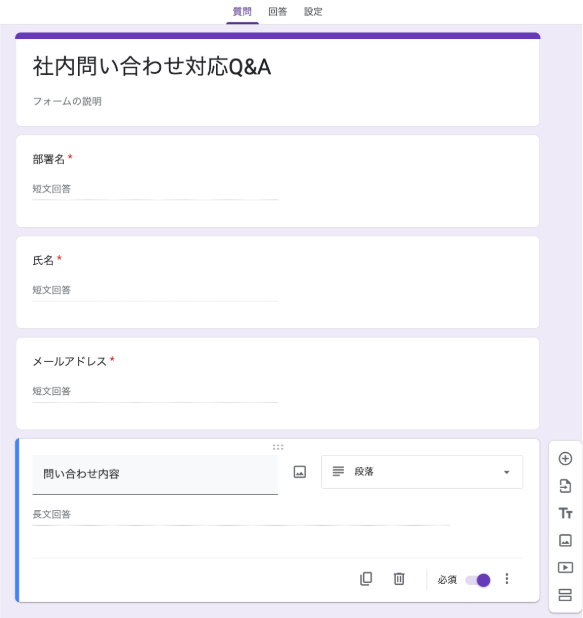Edit the form title 社内問い合わせ対応Q&A
The width and height of the screenshot is (583, 618).
pos(152,66)
